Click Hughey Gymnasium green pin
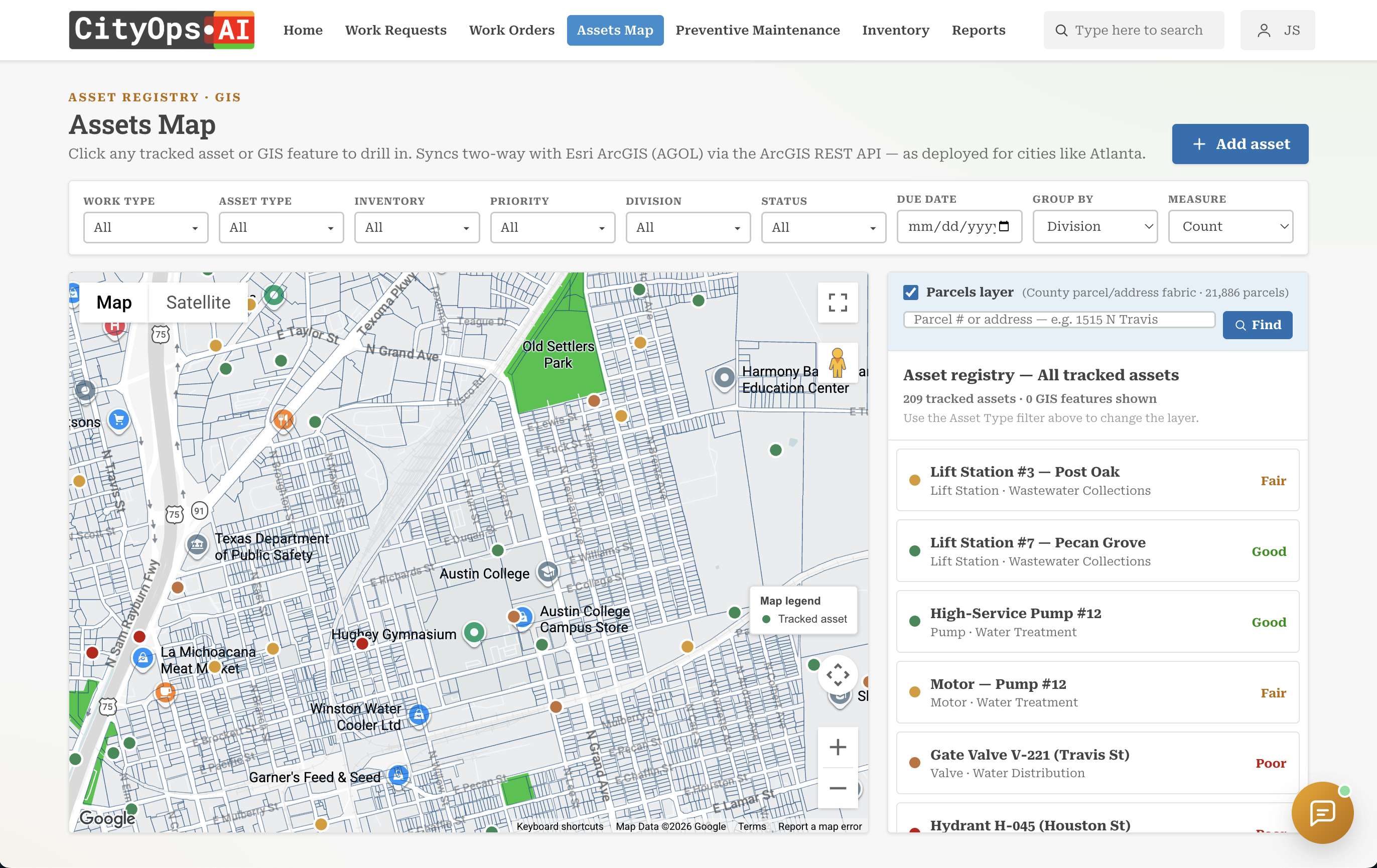 474,633
